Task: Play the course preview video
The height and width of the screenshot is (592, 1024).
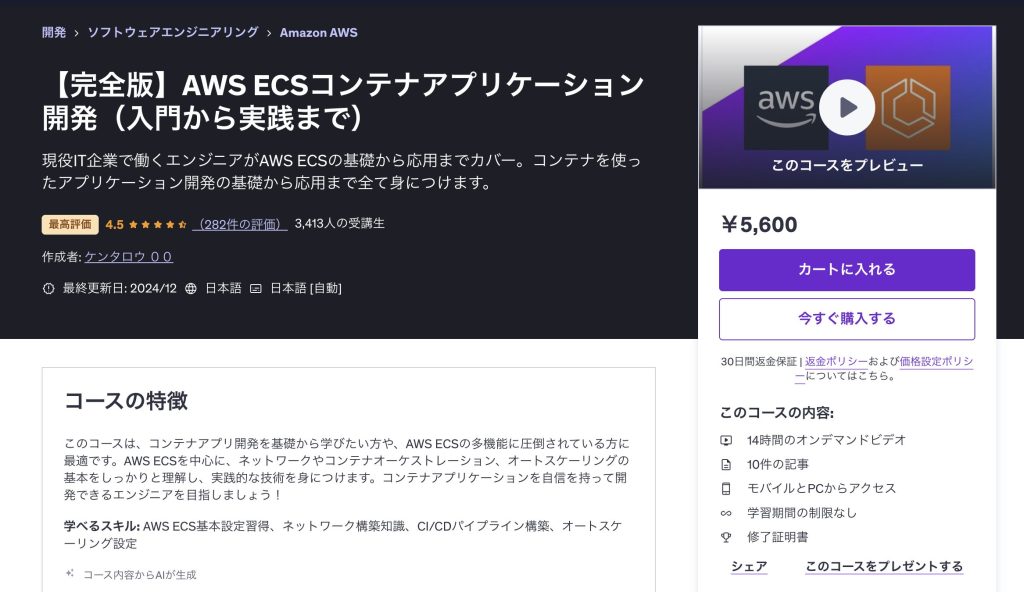Action: pos(846,106)
